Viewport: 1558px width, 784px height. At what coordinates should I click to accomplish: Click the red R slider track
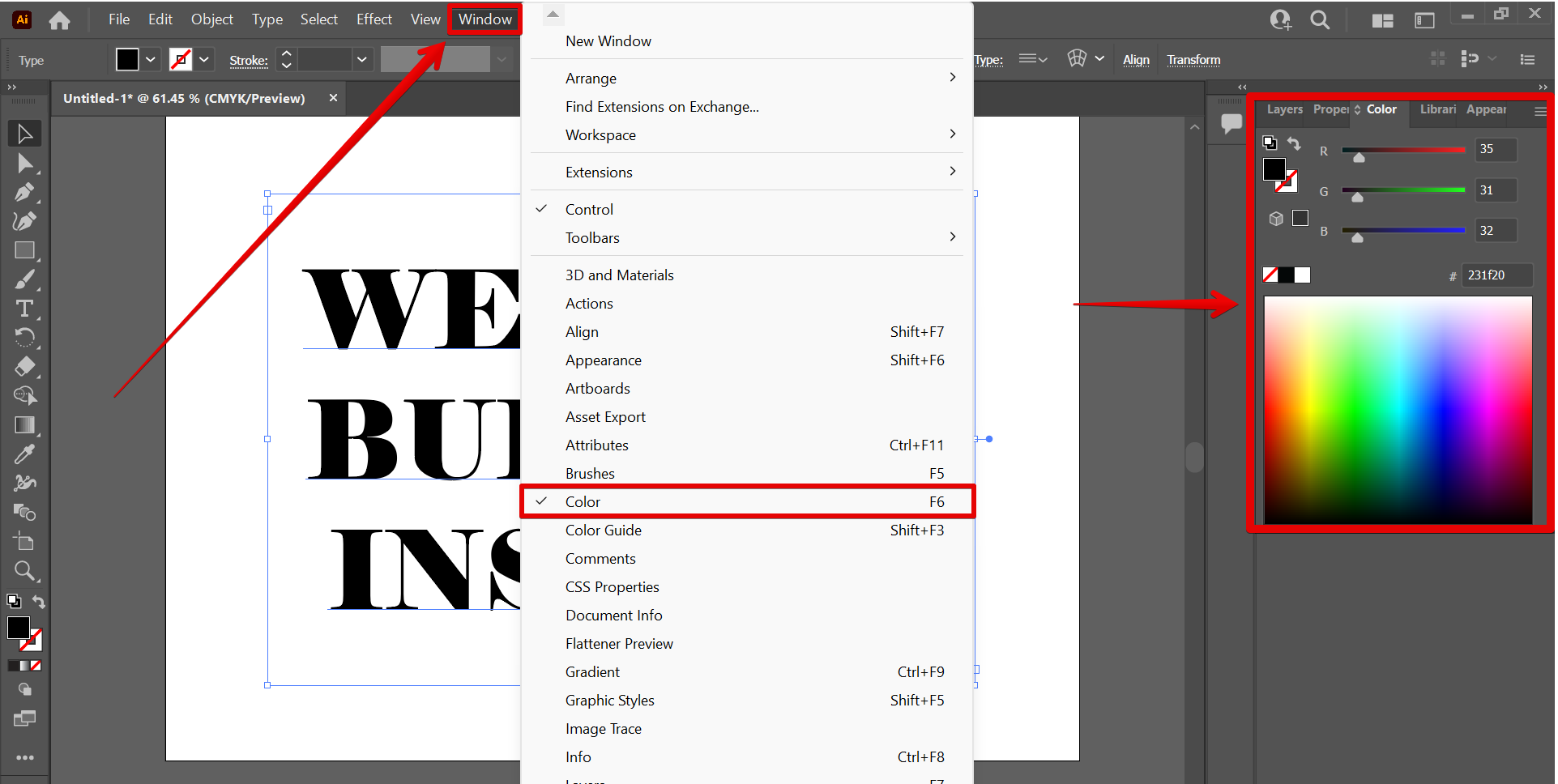[1402, 150]
